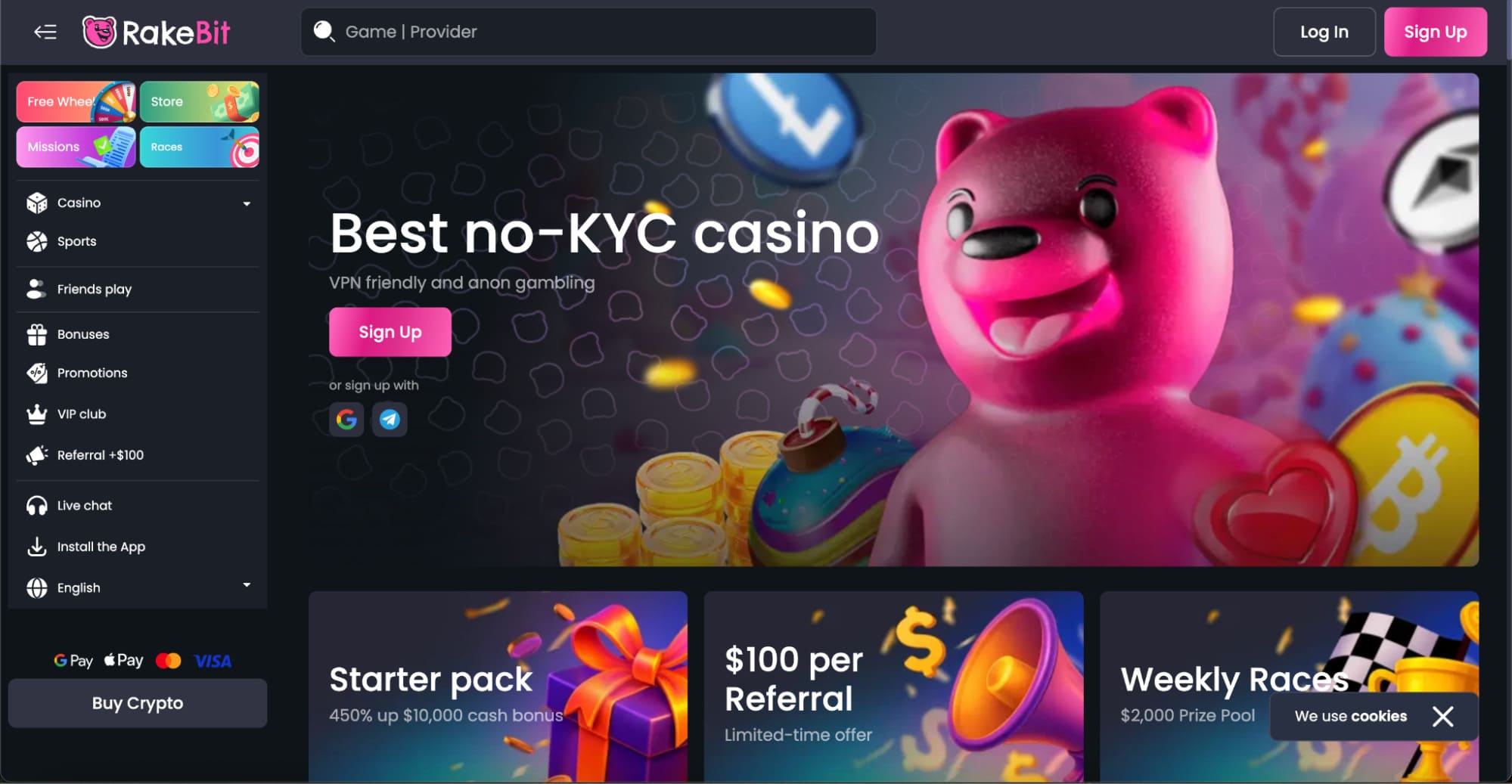Click the Log In button

coord(1324,32)
